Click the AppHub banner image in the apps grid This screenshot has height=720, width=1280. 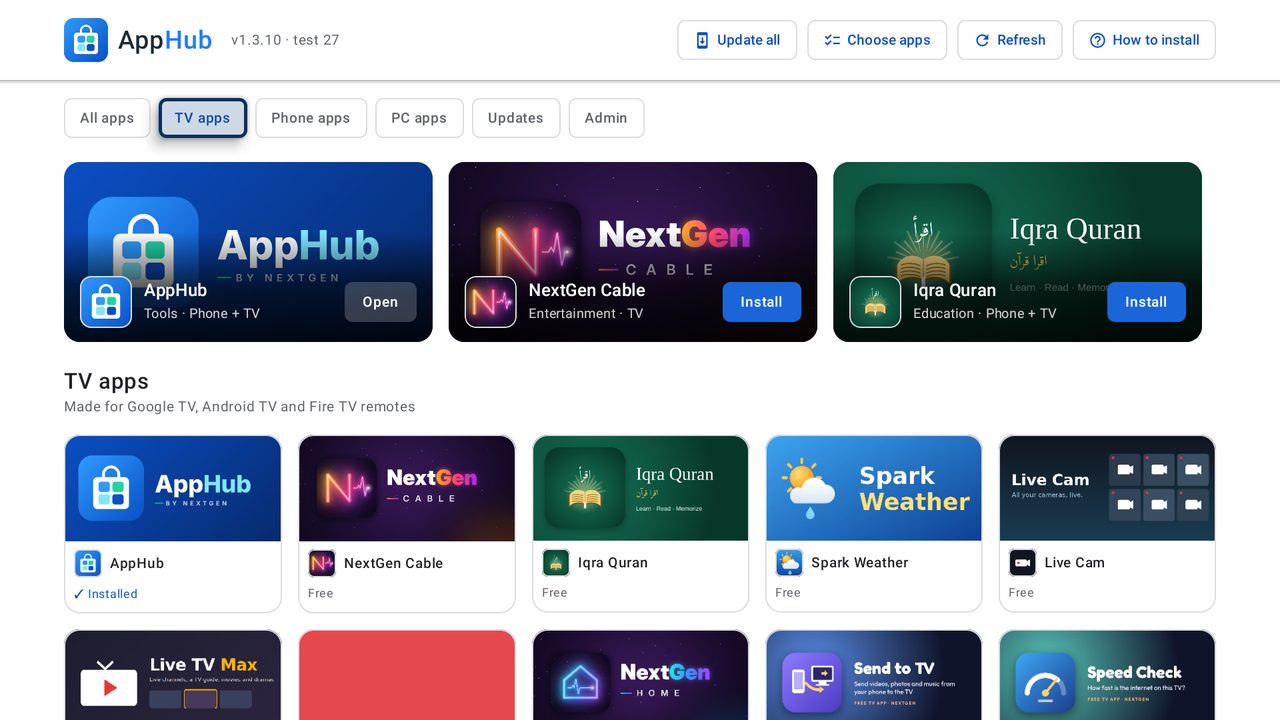tap(173, 488)
